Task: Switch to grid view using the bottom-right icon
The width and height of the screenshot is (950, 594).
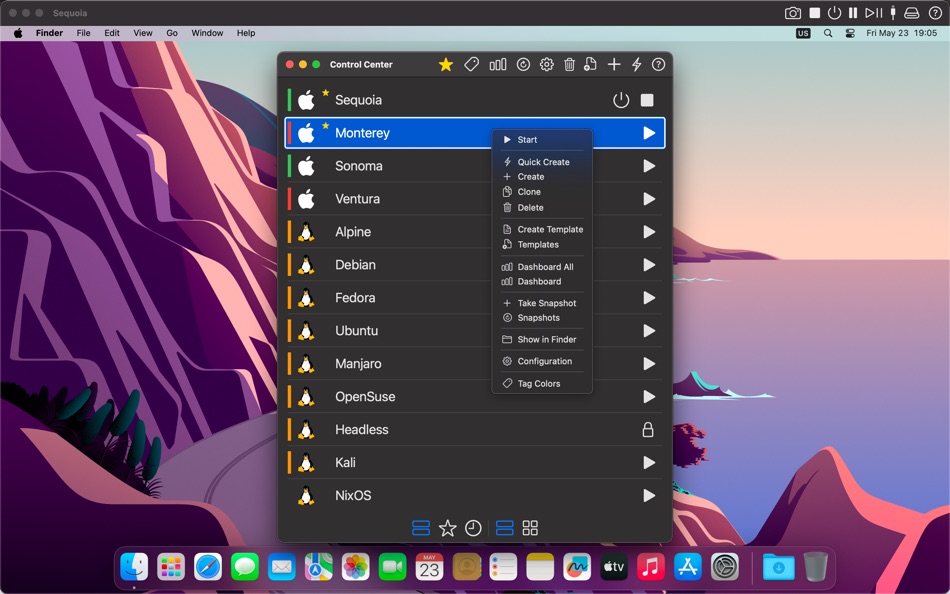Action: (530, 528)
